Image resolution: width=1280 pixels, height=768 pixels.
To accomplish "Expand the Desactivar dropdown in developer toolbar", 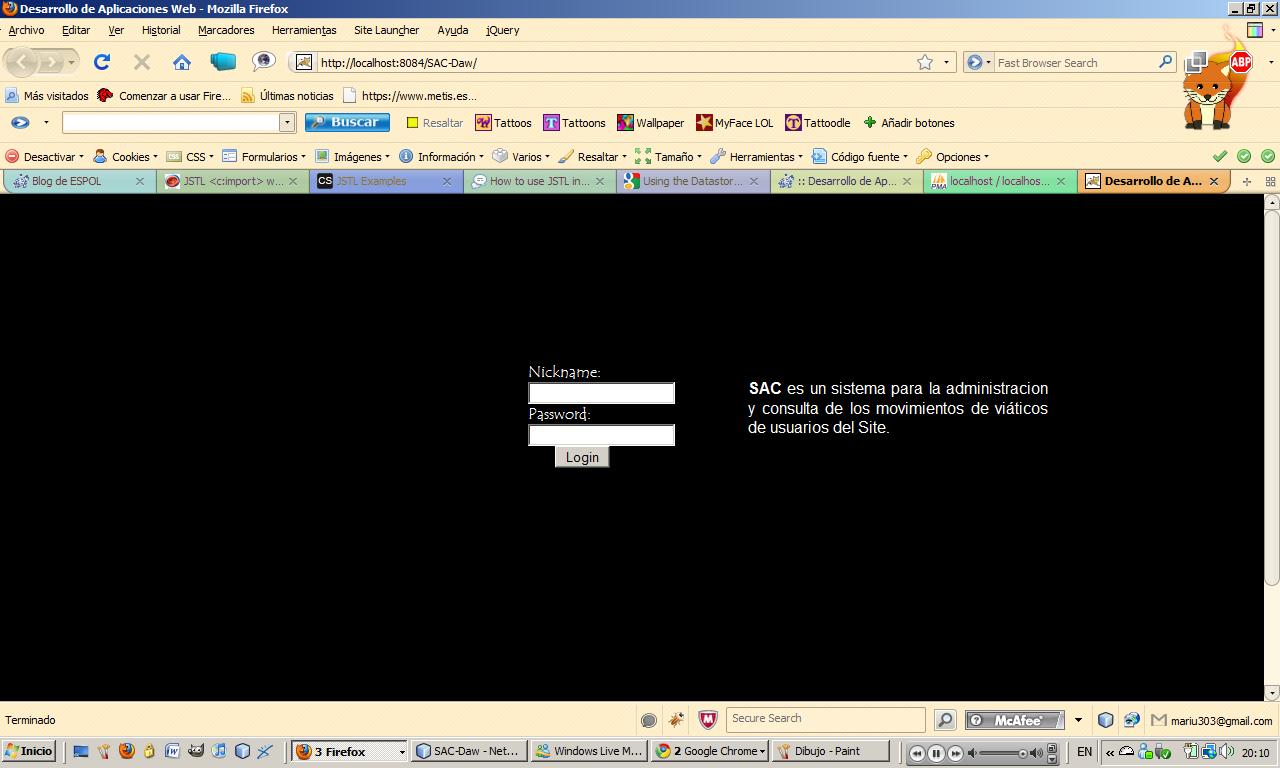I will 49,157.
